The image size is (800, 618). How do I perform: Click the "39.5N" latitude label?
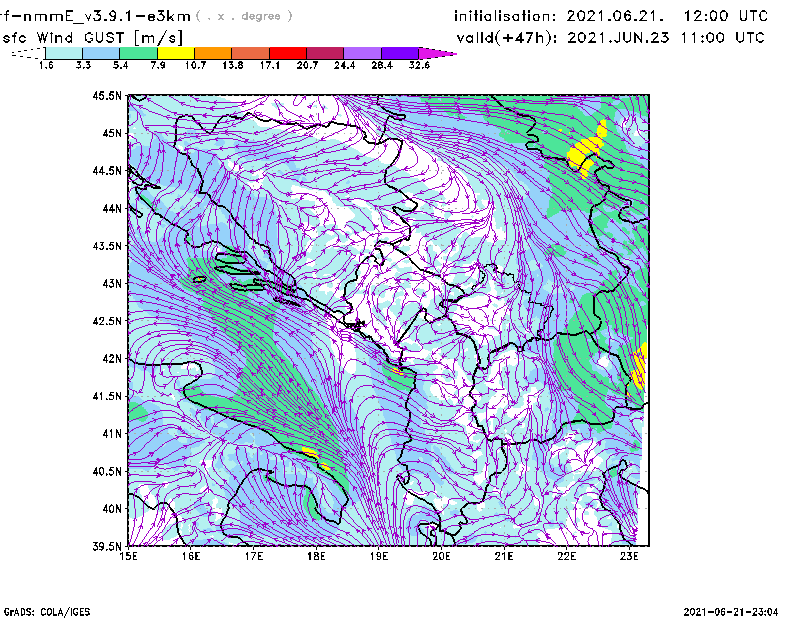pyautogui.click(x=107, y=546)
